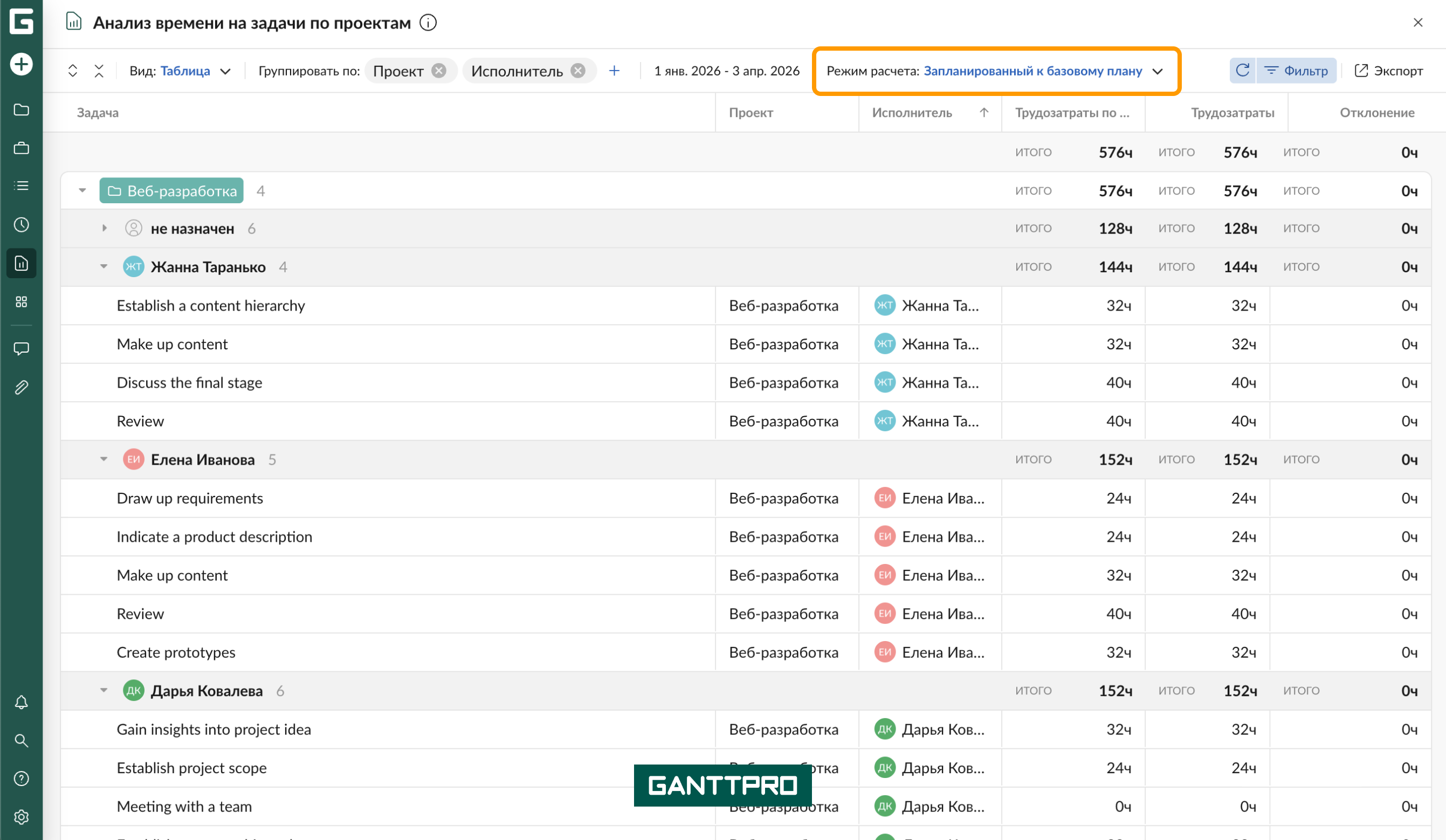Click the search magnifier icon in sidebar

click(x=21, y=741)
